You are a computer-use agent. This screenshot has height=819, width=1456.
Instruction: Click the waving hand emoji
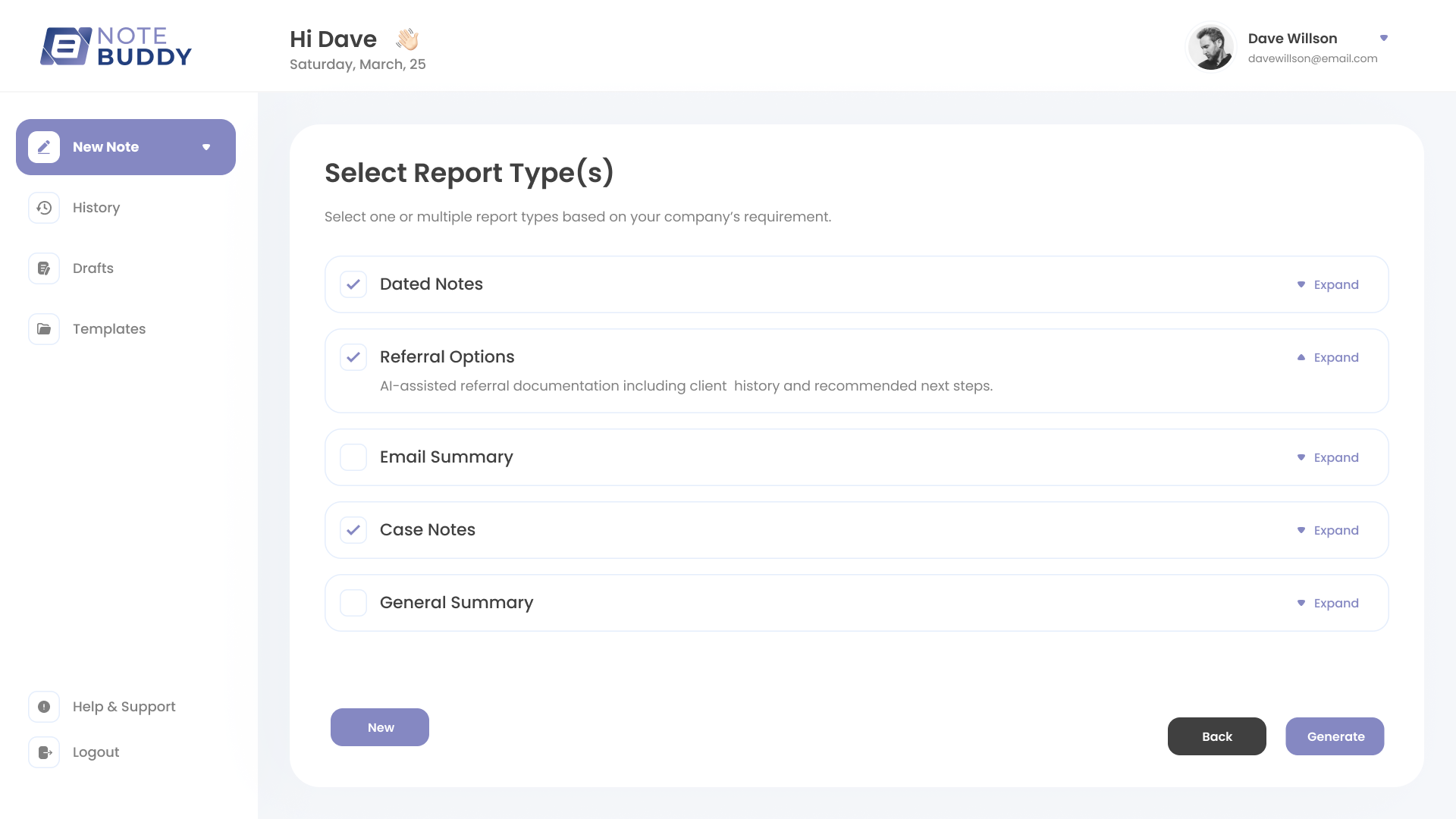click(407, 39)
